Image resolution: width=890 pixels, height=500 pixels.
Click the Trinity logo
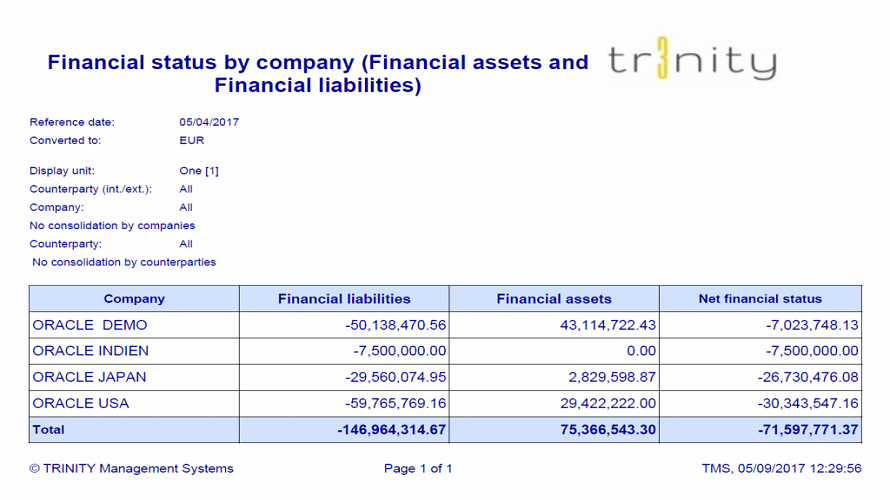point(692,62)
